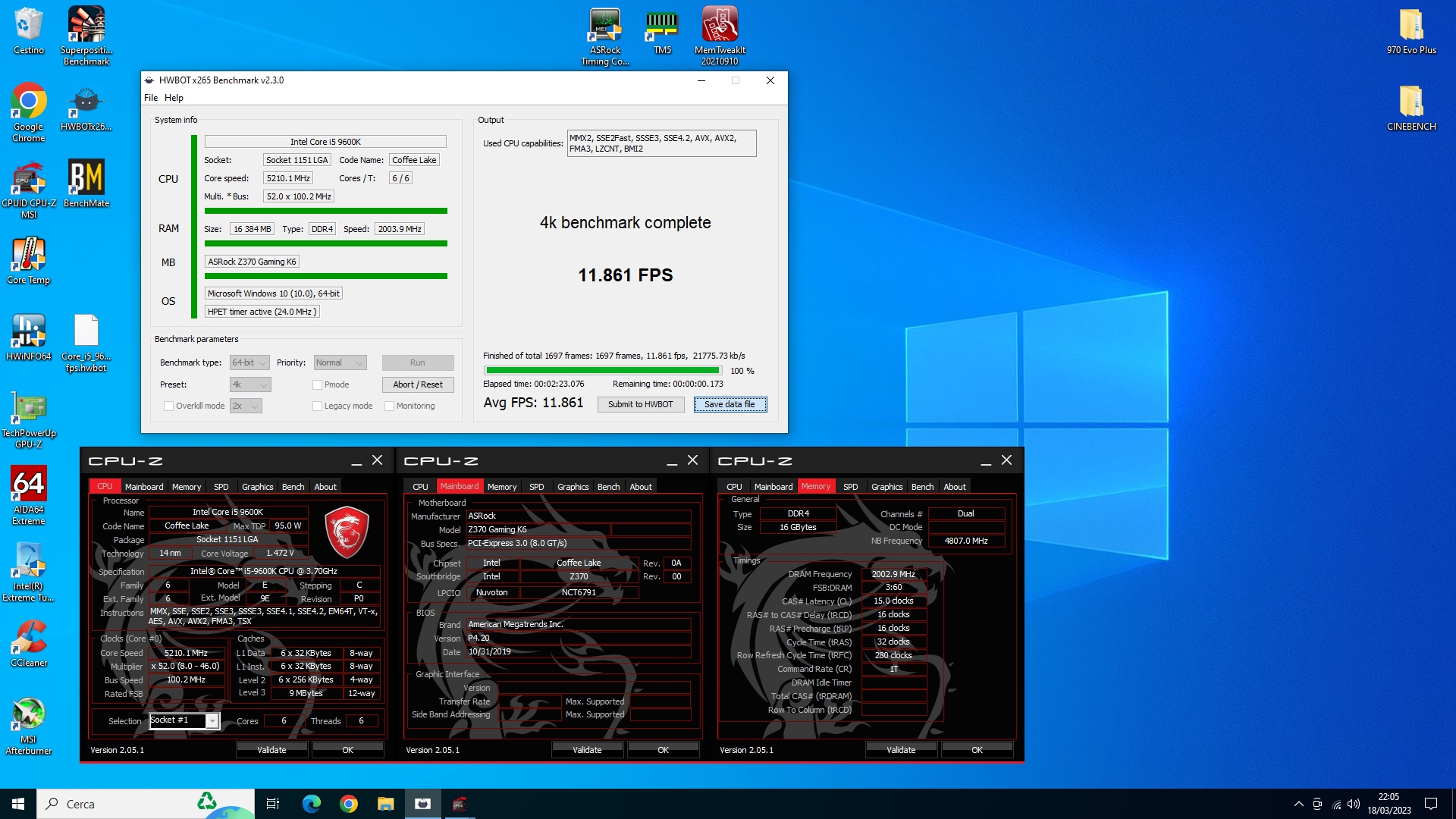Screen dimensions: 1456x819
Task: Launch Google Chrome desktop shortcut
Action: (x=29, y=112)
